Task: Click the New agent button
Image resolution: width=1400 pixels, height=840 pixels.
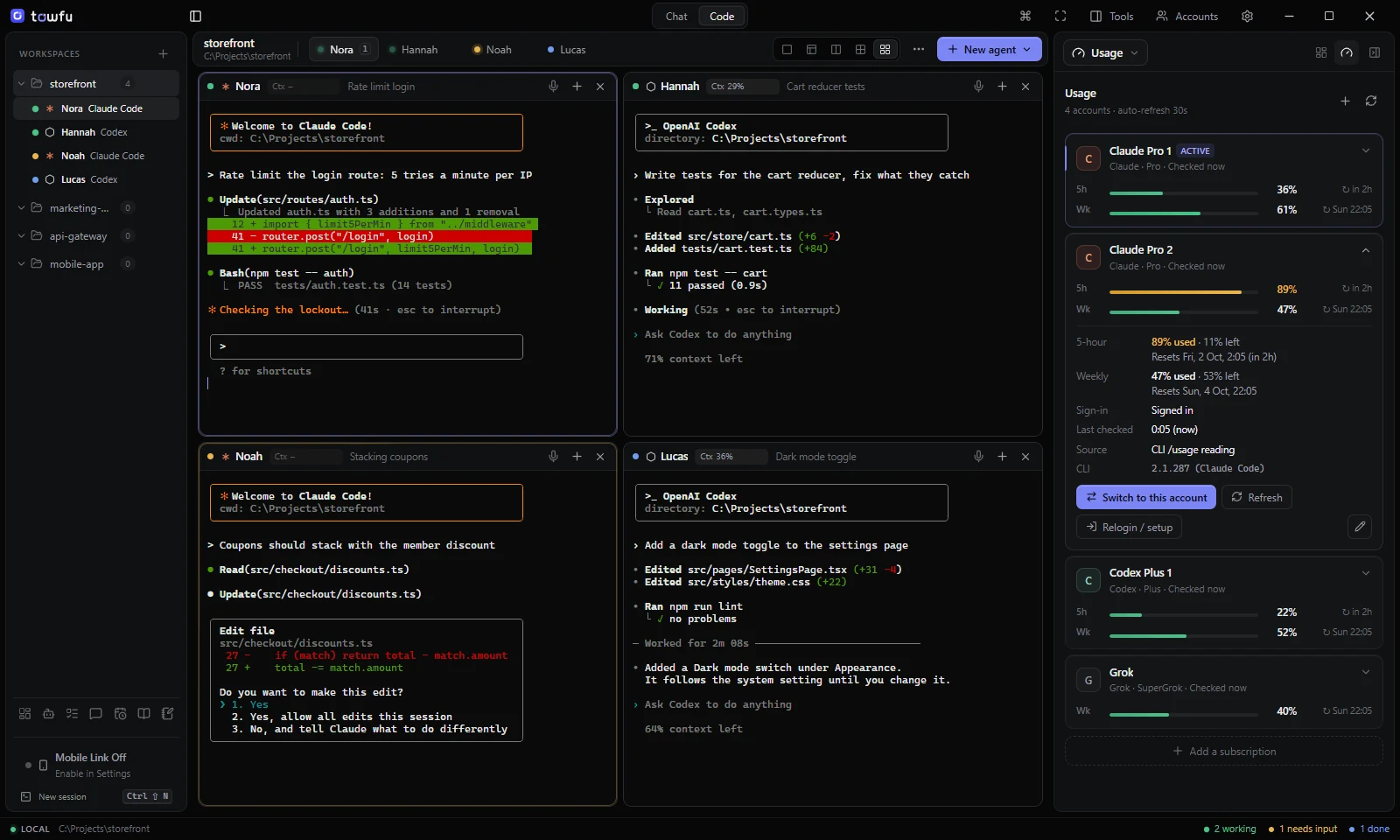Action: coord(990,49)
